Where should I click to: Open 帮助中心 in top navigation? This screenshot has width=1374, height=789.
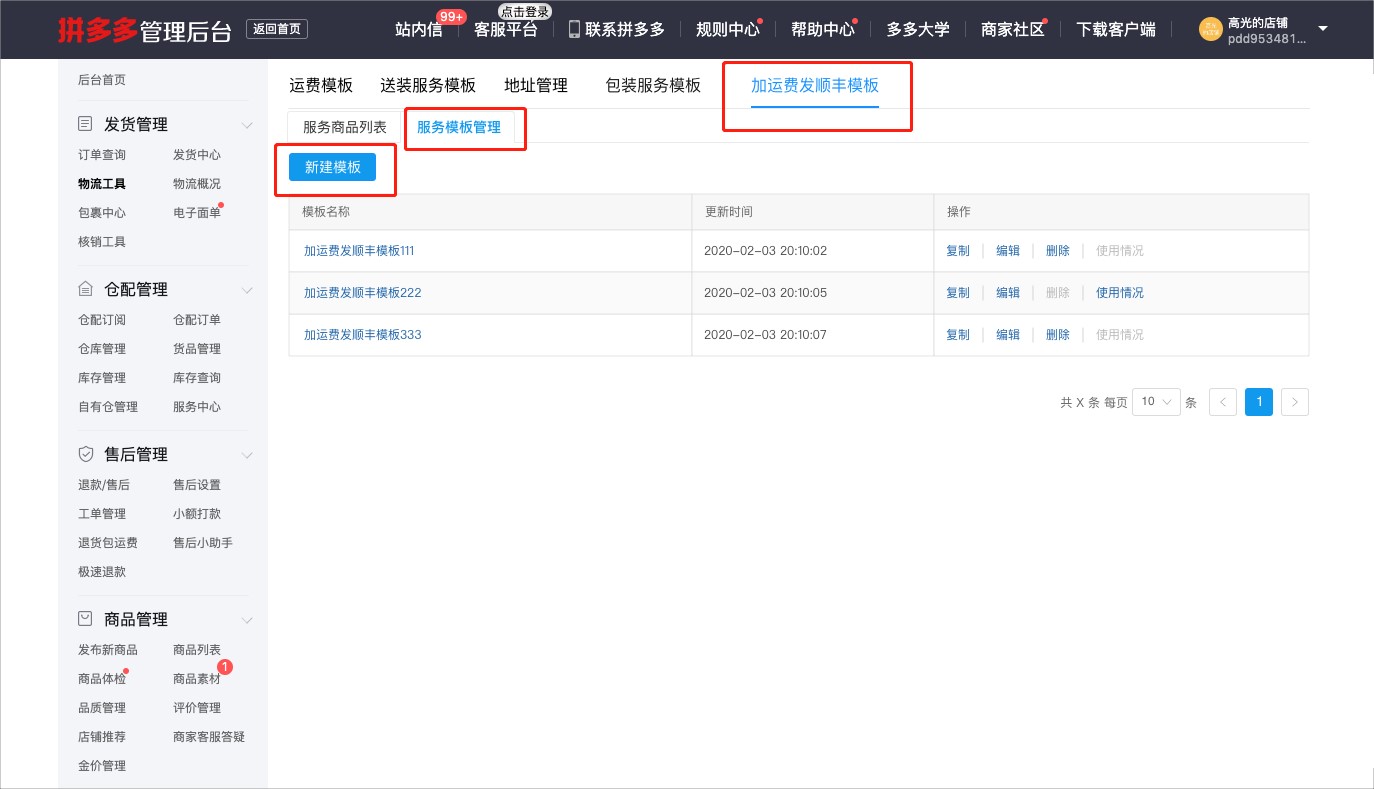tap(823, 30)
